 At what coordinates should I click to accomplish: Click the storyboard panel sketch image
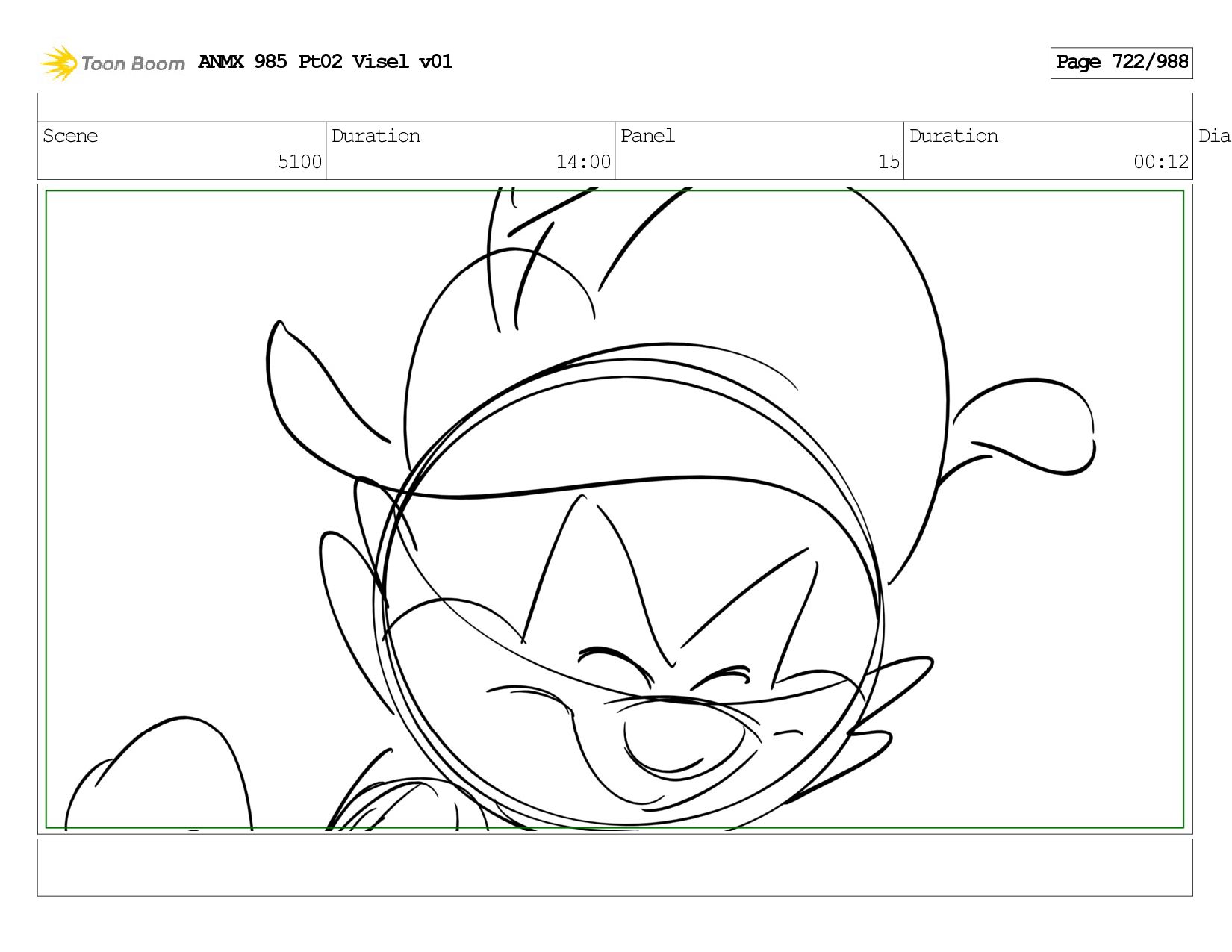point(615,509)
